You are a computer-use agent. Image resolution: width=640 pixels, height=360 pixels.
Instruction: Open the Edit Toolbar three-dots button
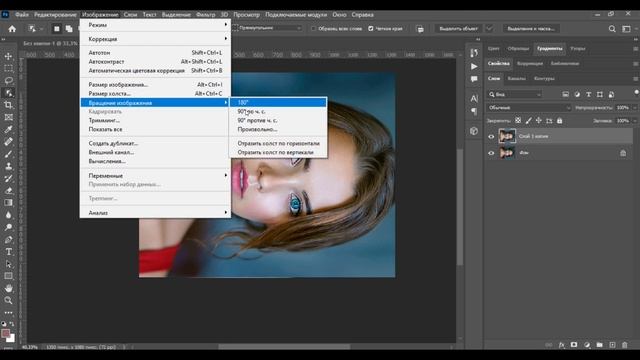click(x=8, y=313)
